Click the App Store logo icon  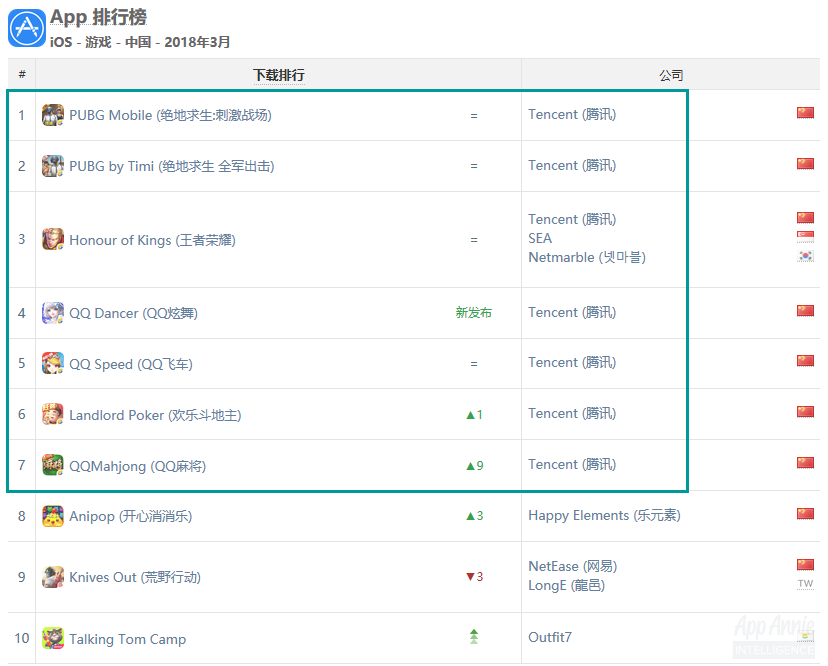26,27
